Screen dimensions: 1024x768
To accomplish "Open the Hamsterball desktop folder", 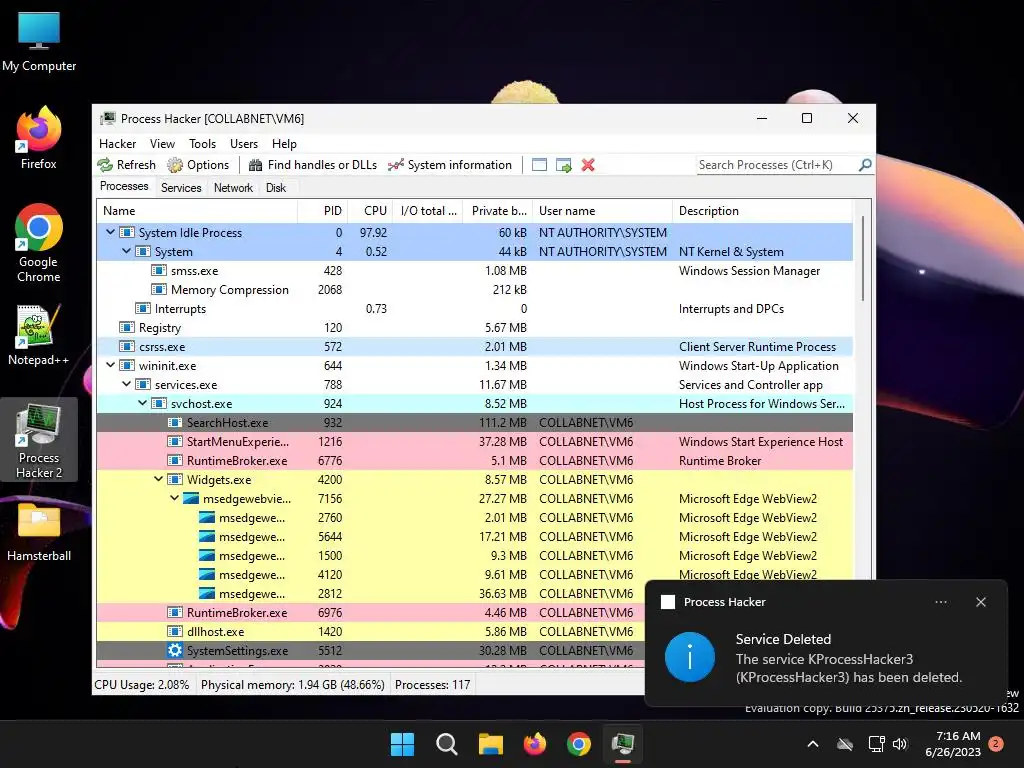I will coord(39,532).
